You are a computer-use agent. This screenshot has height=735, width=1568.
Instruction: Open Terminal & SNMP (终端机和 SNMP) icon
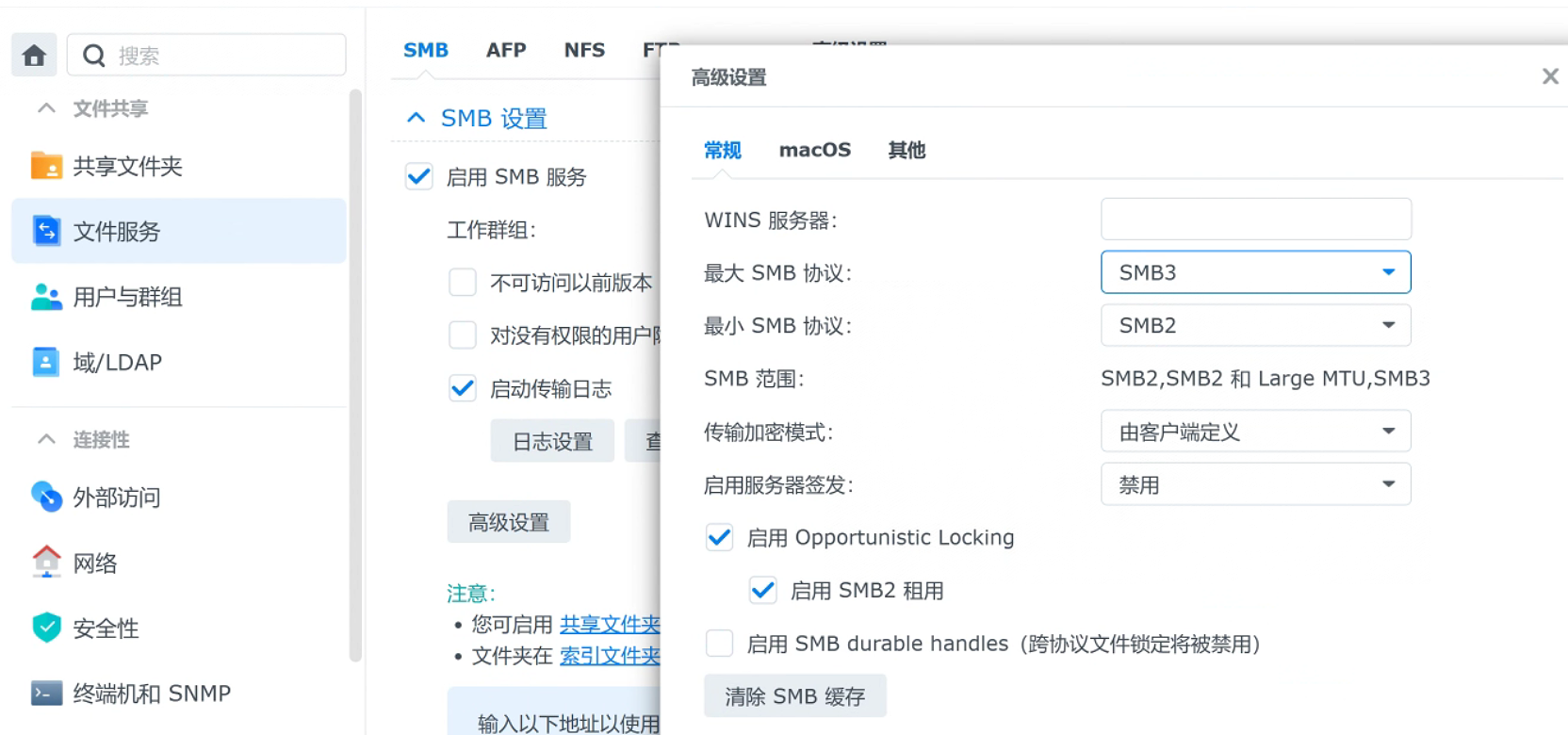point(46,694)
